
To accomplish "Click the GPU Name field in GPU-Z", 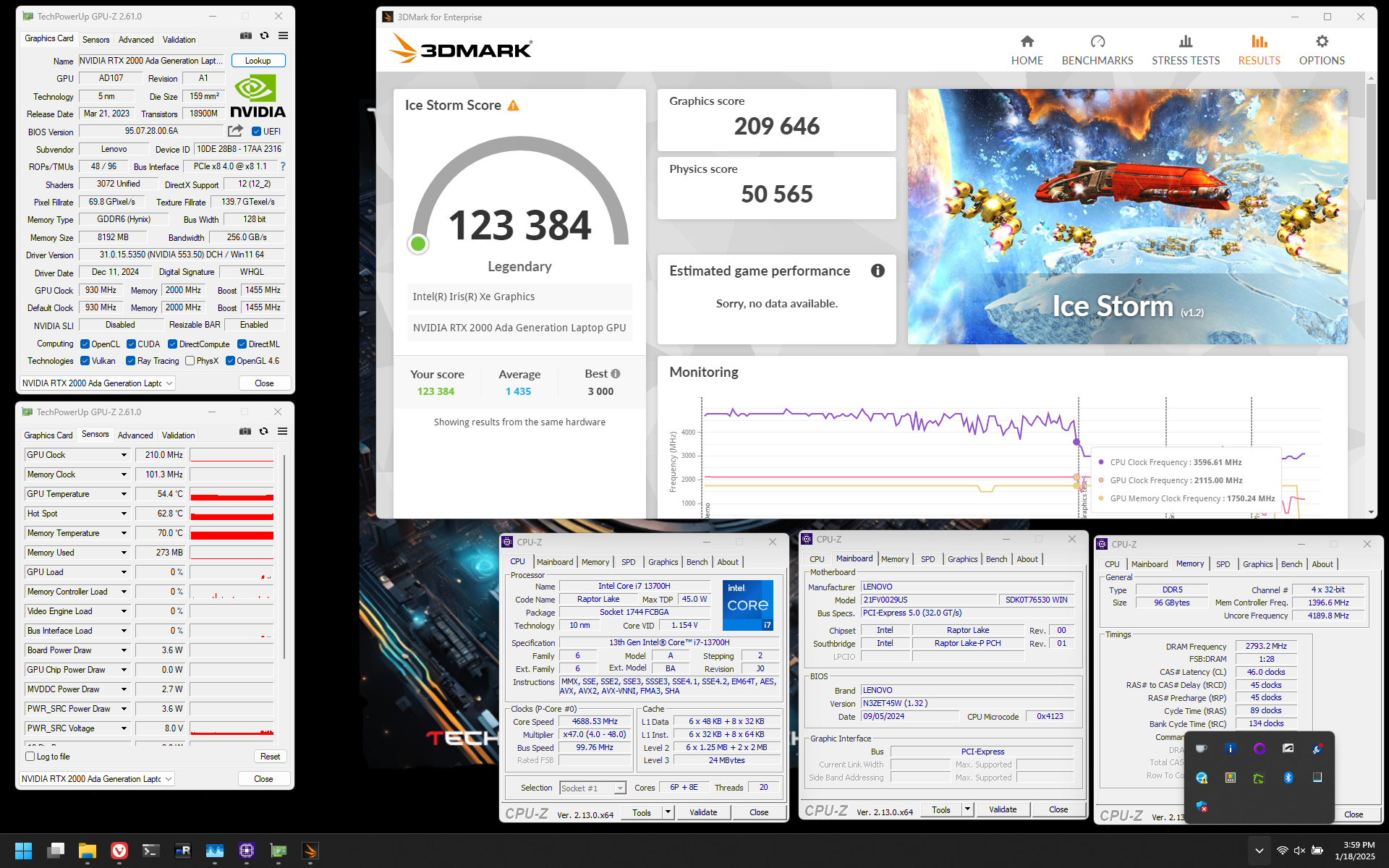I will point(151,61).
